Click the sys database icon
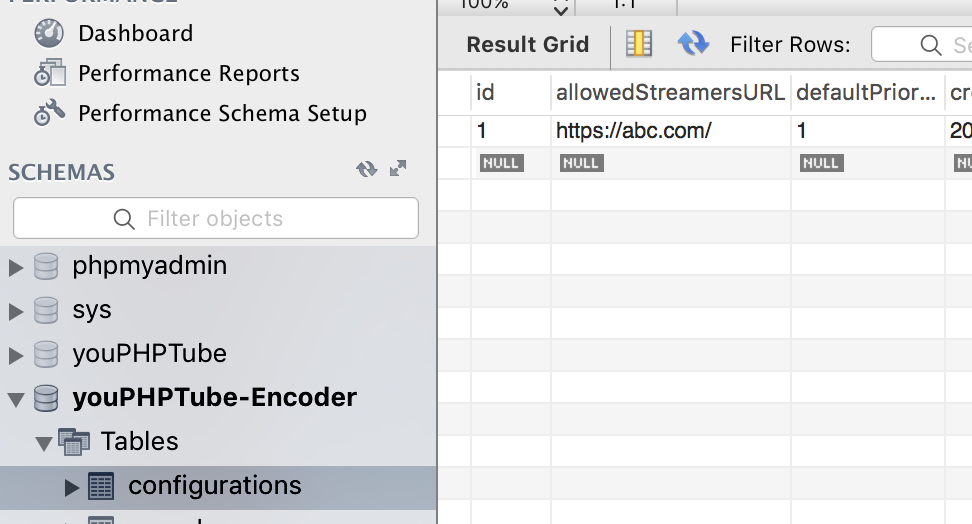This screenshot has height=524, width=972. click(x=46, y=310)
